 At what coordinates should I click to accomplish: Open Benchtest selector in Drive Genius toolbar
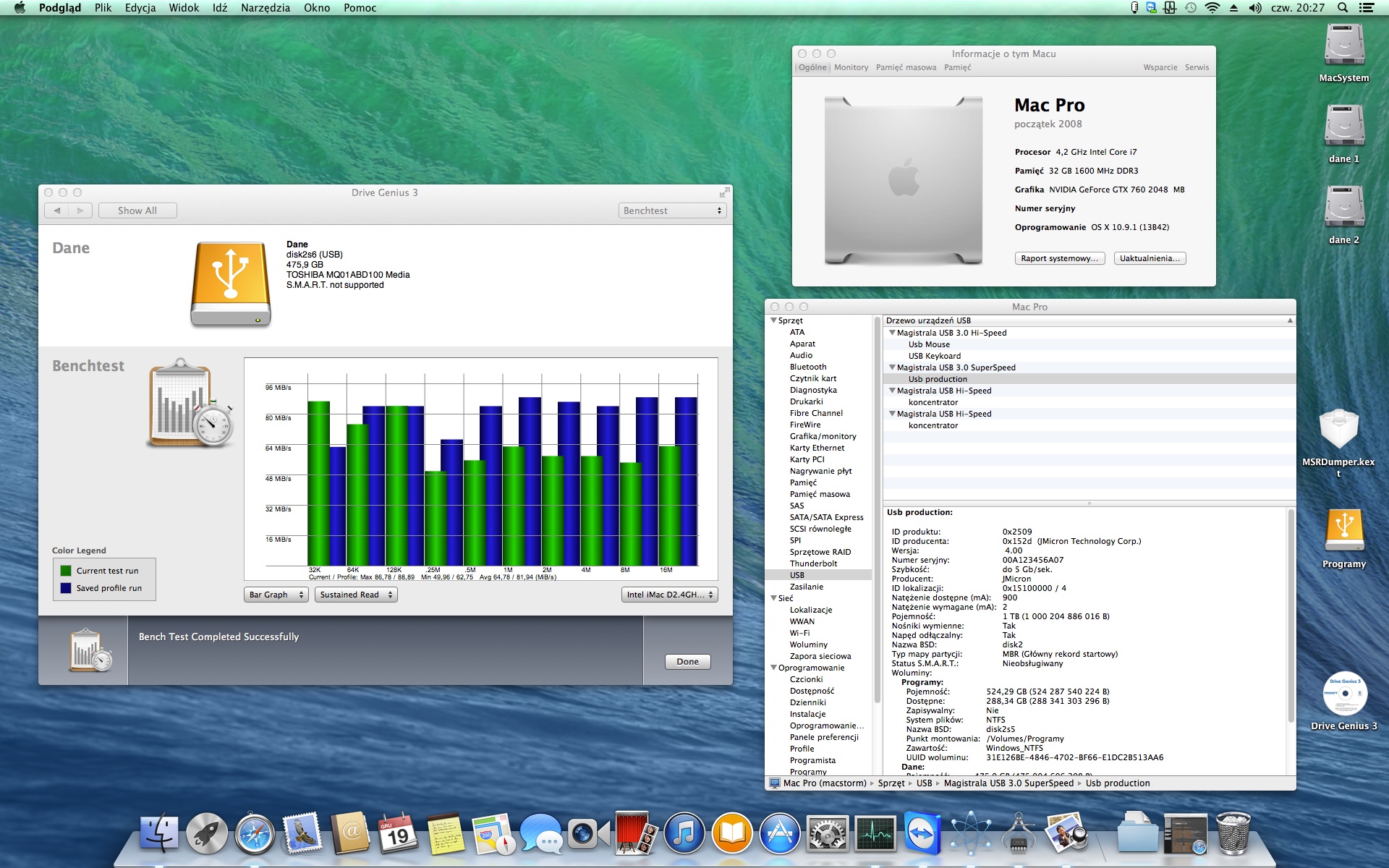click(672, 210)
